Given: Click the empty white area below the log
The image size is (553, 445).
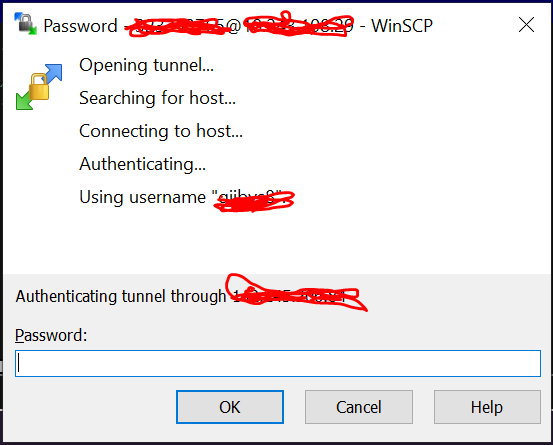Looking at the screenshot, I should point(278,243).
